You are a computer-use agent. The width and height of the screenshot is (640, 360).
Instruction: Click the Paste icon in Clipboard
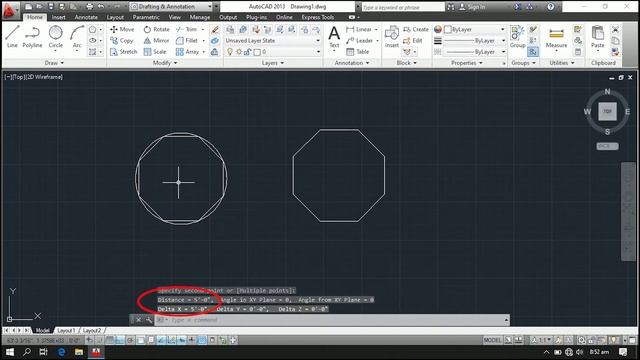(x=598, y=37)
